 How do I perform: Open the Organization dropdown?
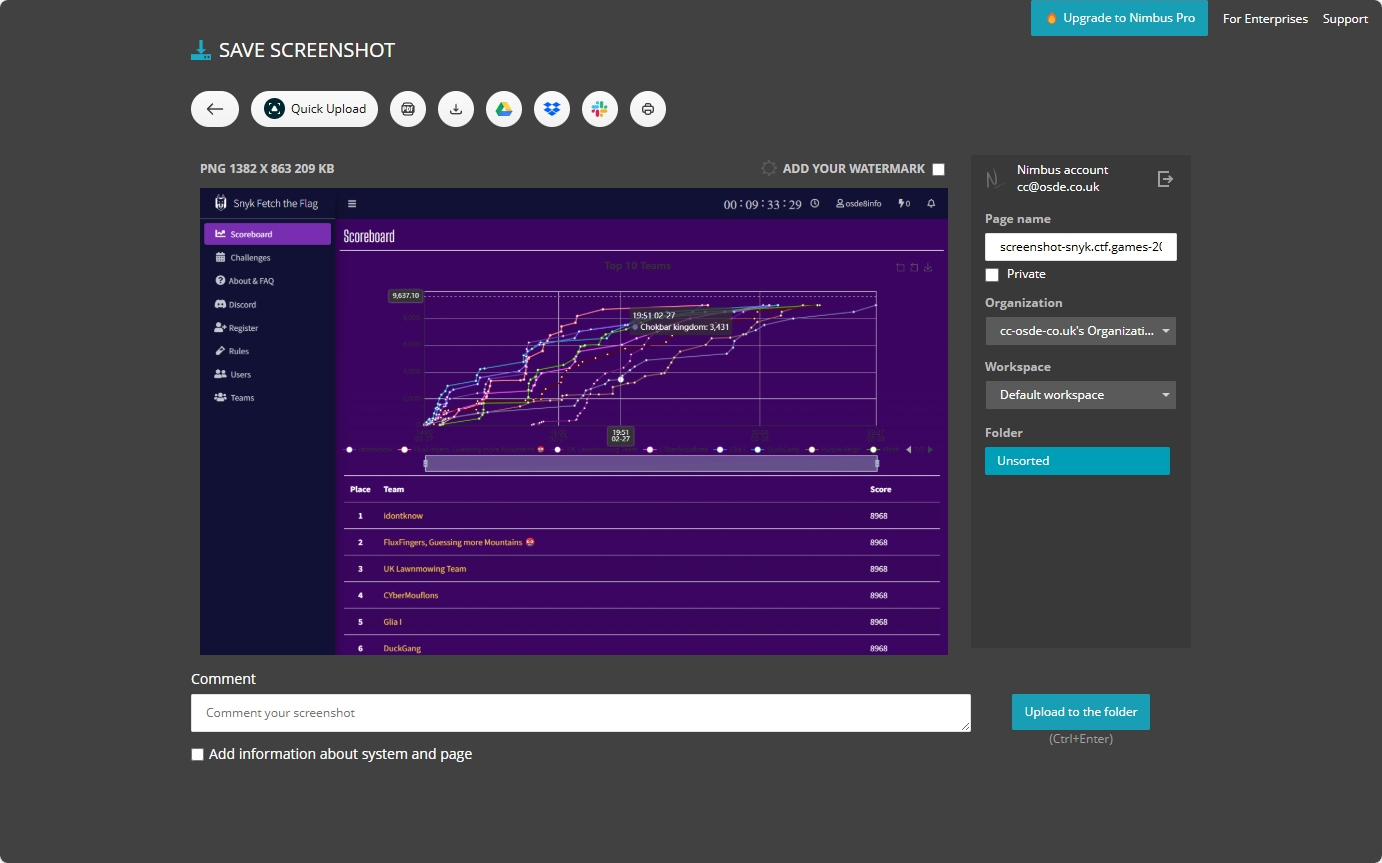[1080, 331]
